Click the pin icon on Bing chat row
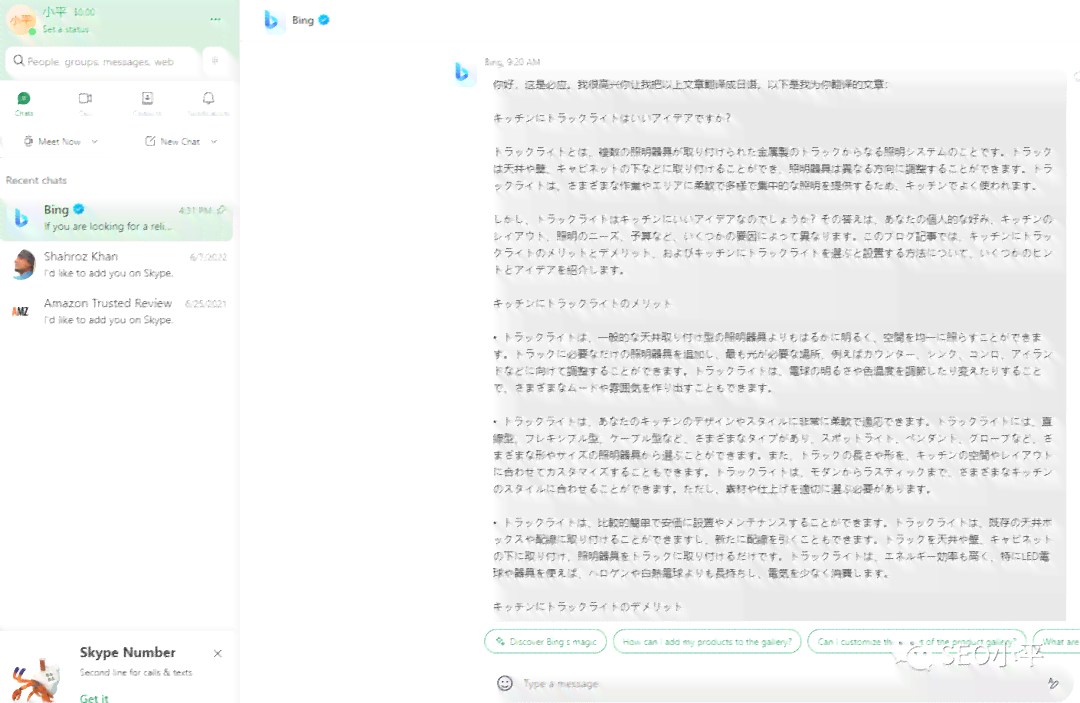Screen dimensions: 1080x703 click(x=222, y=210)
